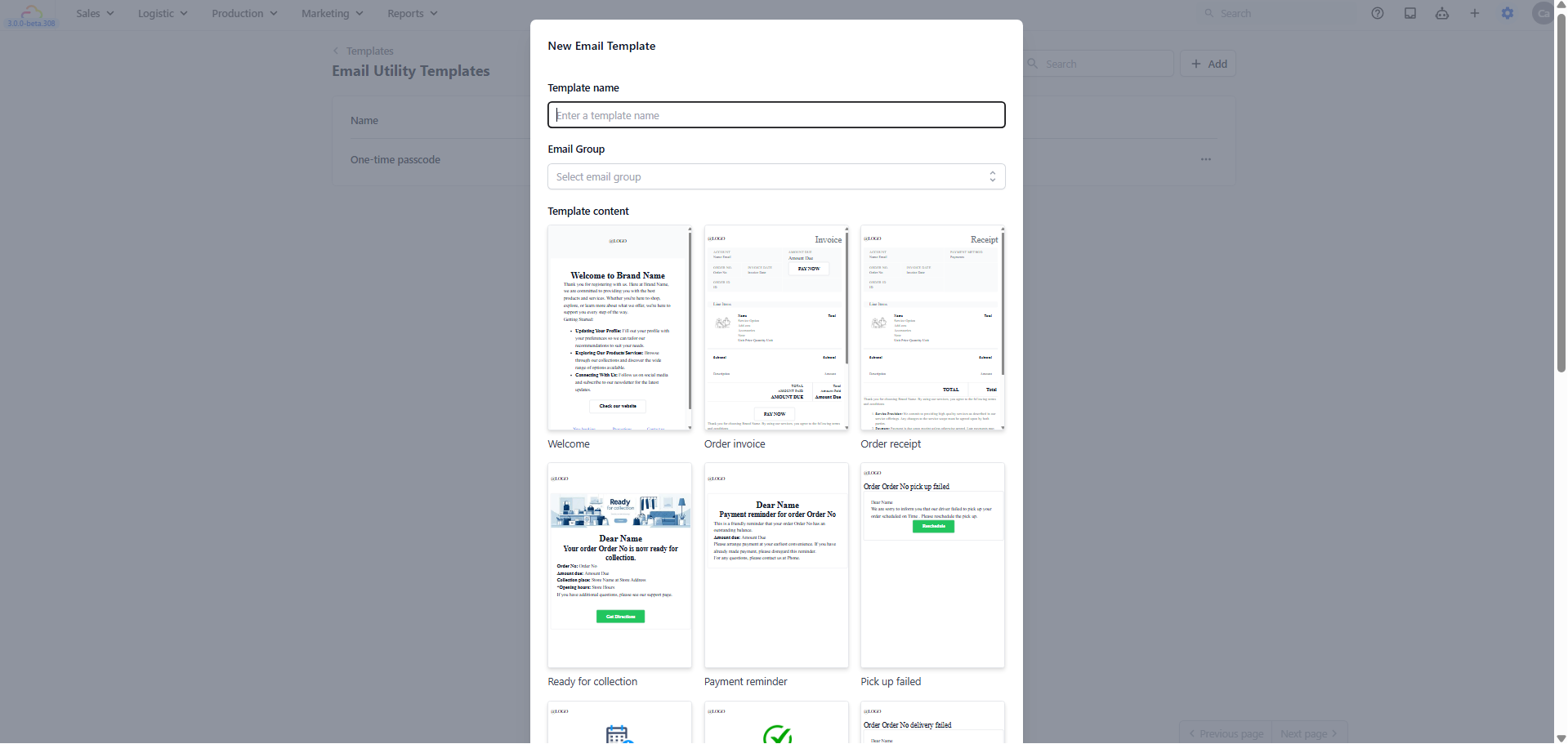The height and width of the screenshot is (744, 1568).
Task: Click the back chevron beside Templates
Action: click(x=336, y=51)
